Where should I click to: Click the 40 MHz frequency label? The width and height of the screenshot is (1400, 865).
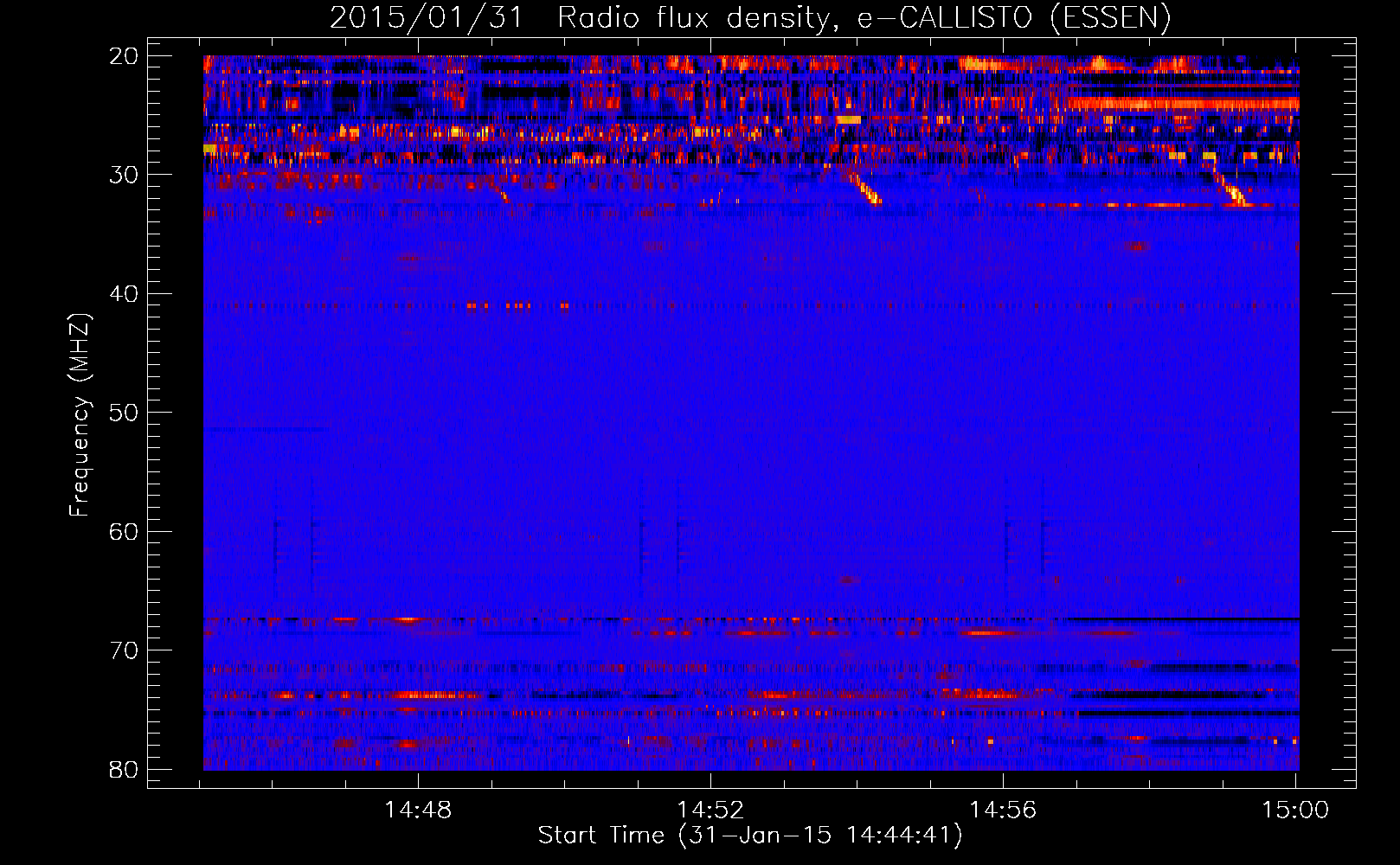(124, 293)
